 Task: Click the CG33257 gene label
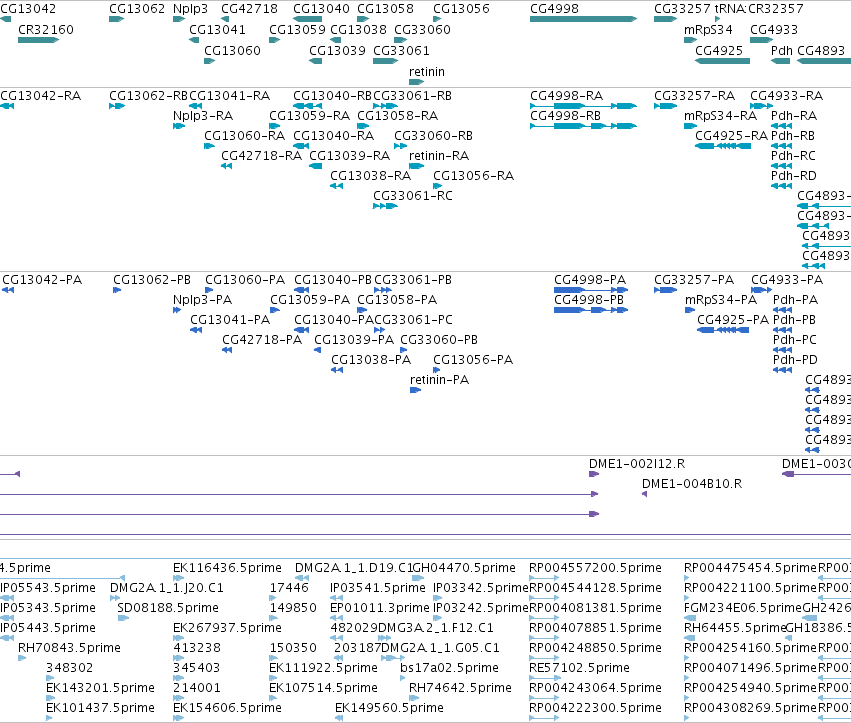pyautogui.click(x=682, y=9)
